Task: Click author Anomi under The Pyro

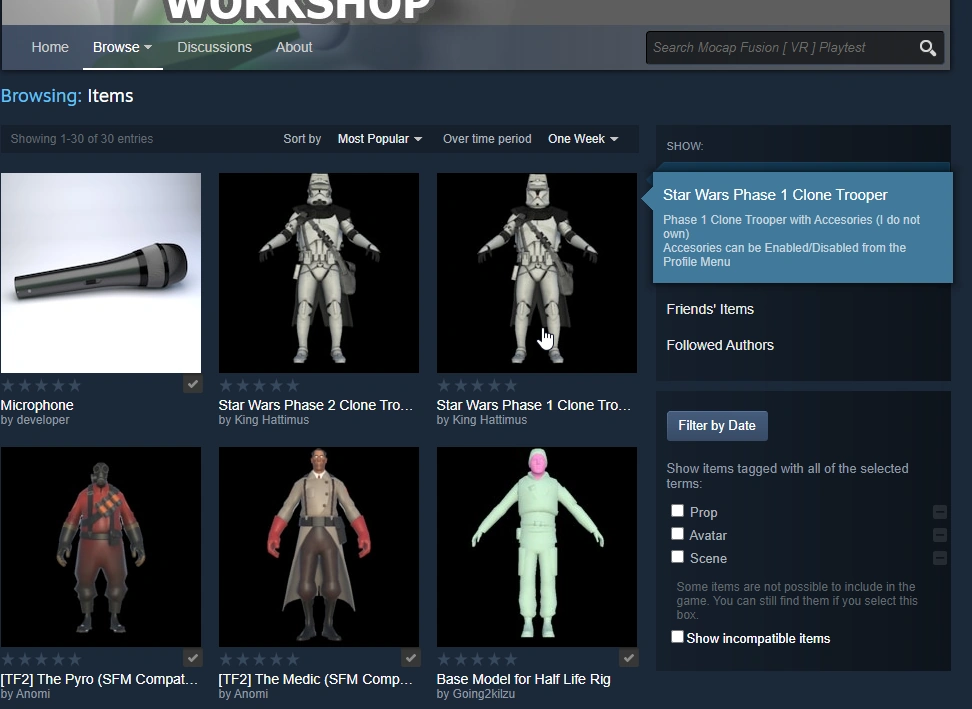Action: click(33, 694)
